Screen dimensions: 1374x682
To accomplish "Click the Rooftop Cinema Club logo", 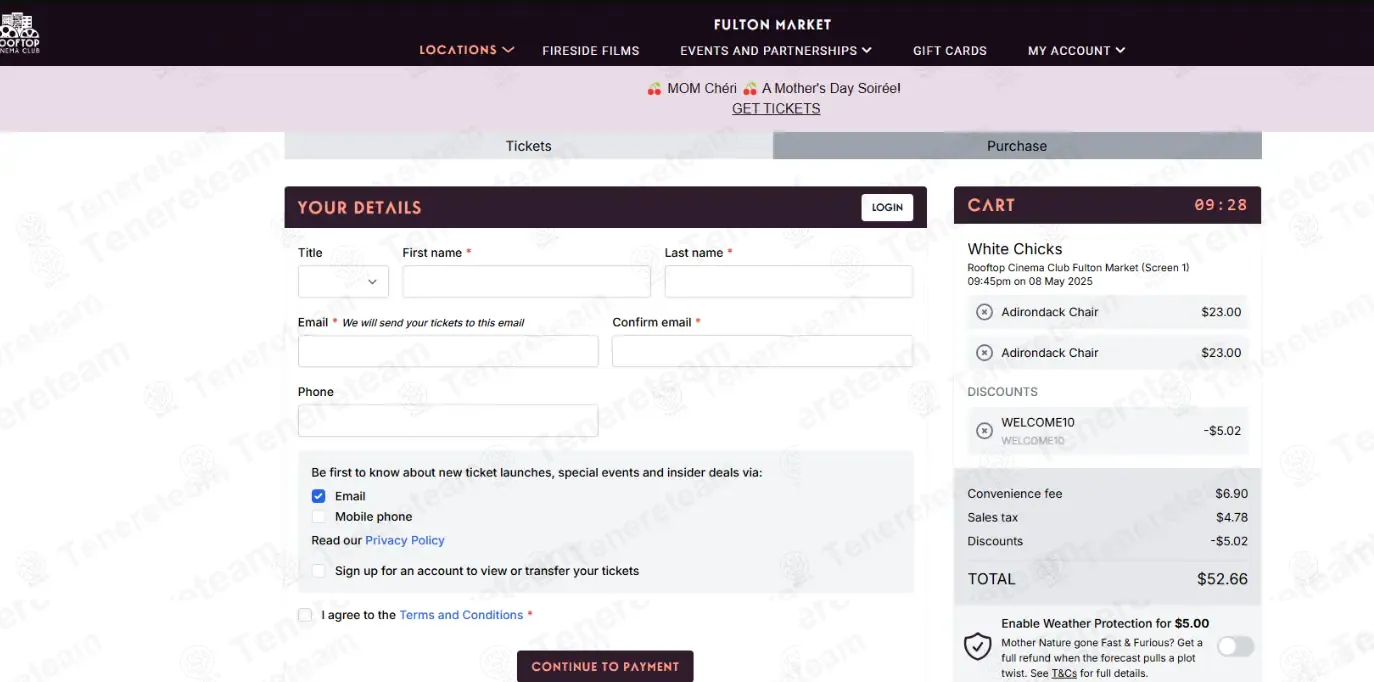I will (19, 32).
